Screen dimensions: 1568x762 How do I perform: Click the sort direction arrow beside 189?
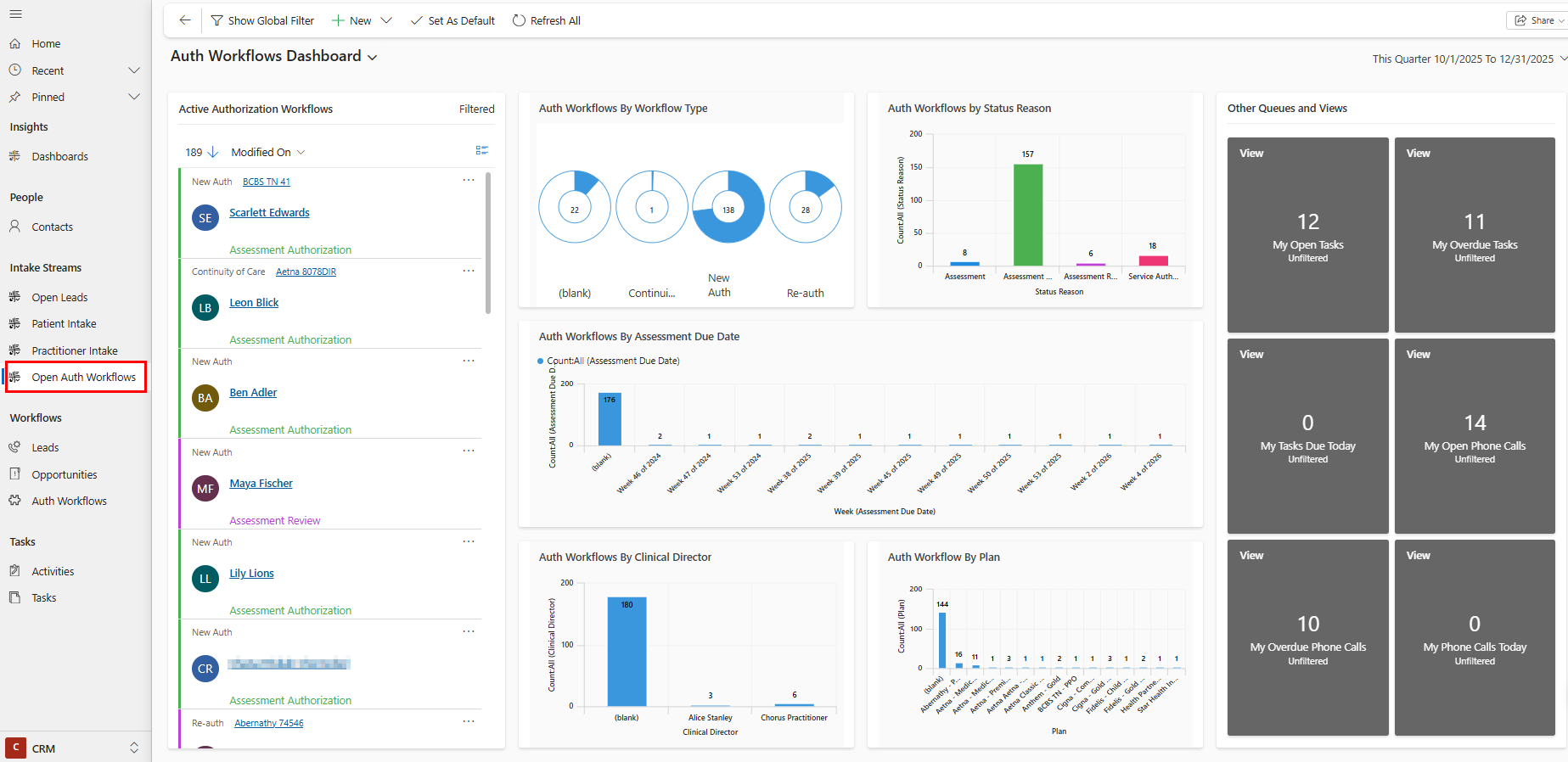(x=212, y=152)
